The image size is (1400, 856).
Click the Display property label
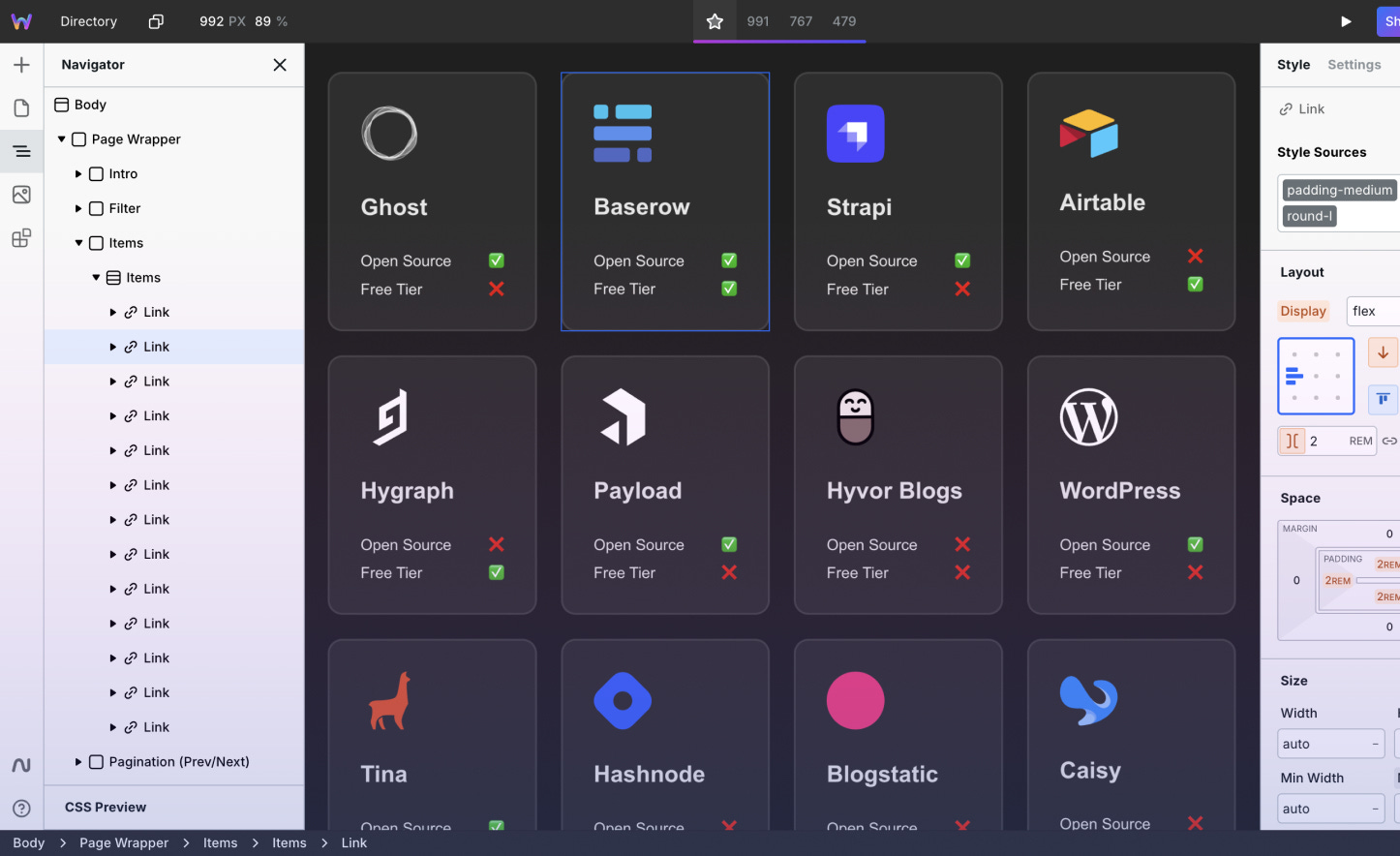1303,311
